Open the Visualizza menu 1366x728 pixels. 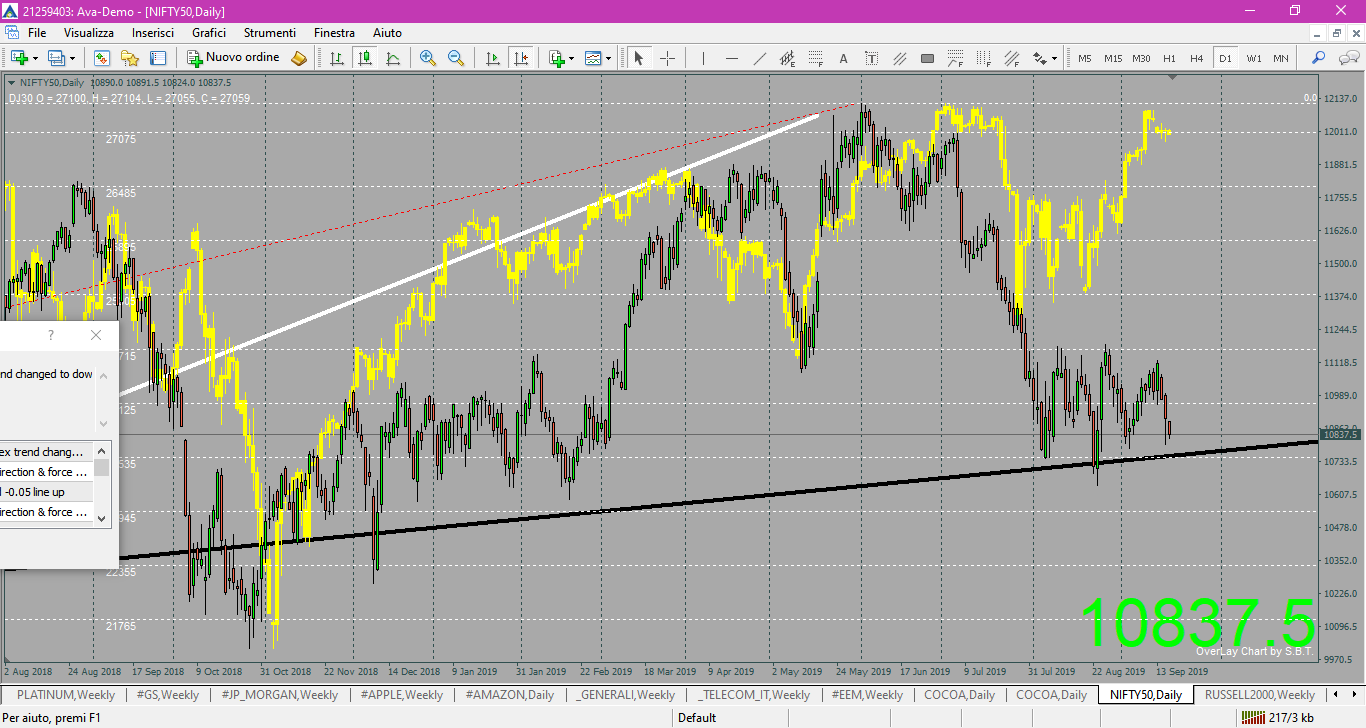pos(89,33)
